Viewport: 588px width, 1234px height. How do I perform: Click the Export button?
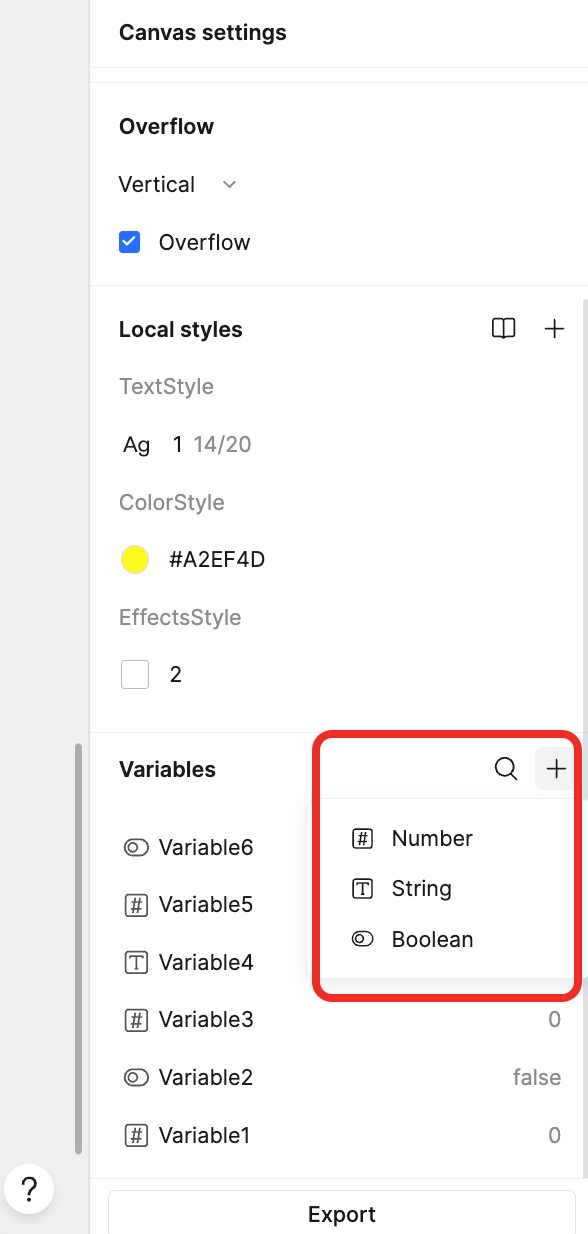342,1213
